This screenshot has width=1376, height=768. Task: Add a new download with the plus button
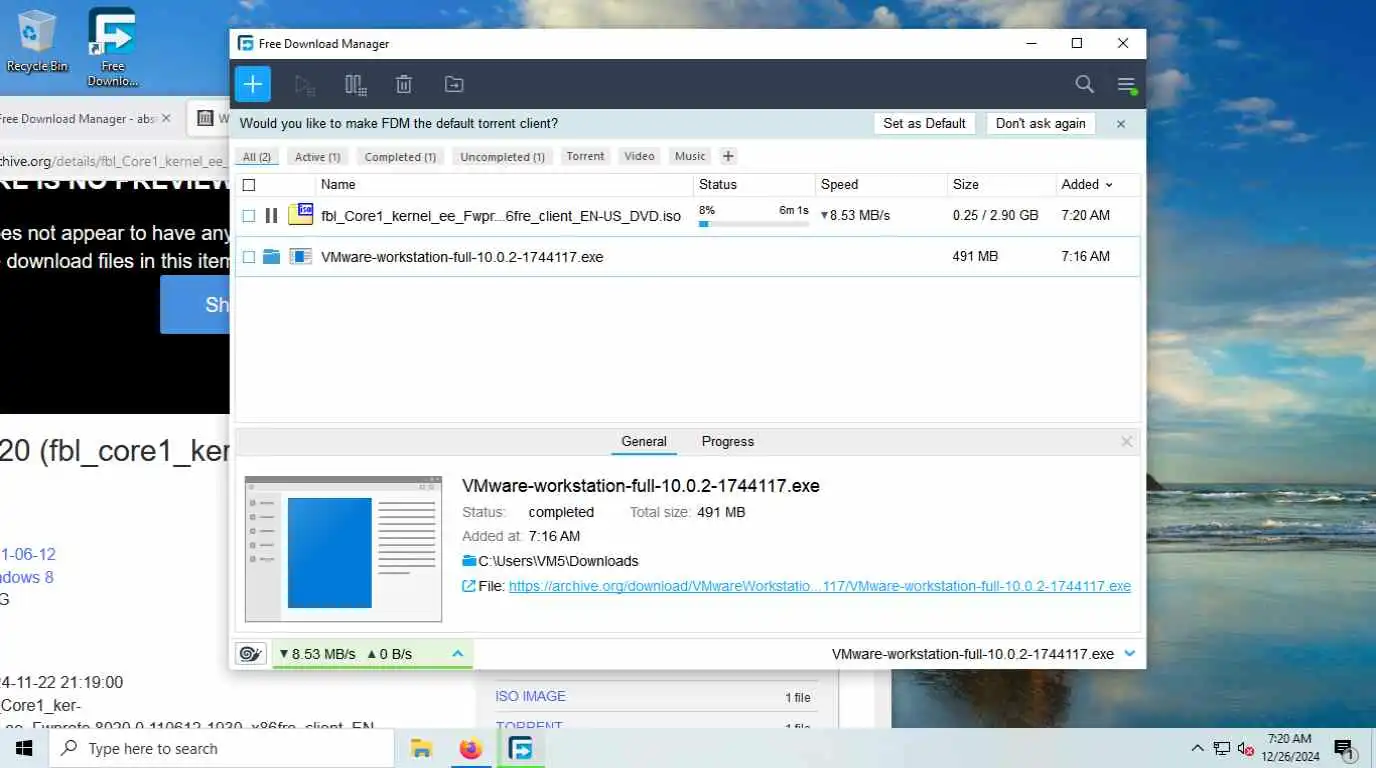(x=253, y=84)
